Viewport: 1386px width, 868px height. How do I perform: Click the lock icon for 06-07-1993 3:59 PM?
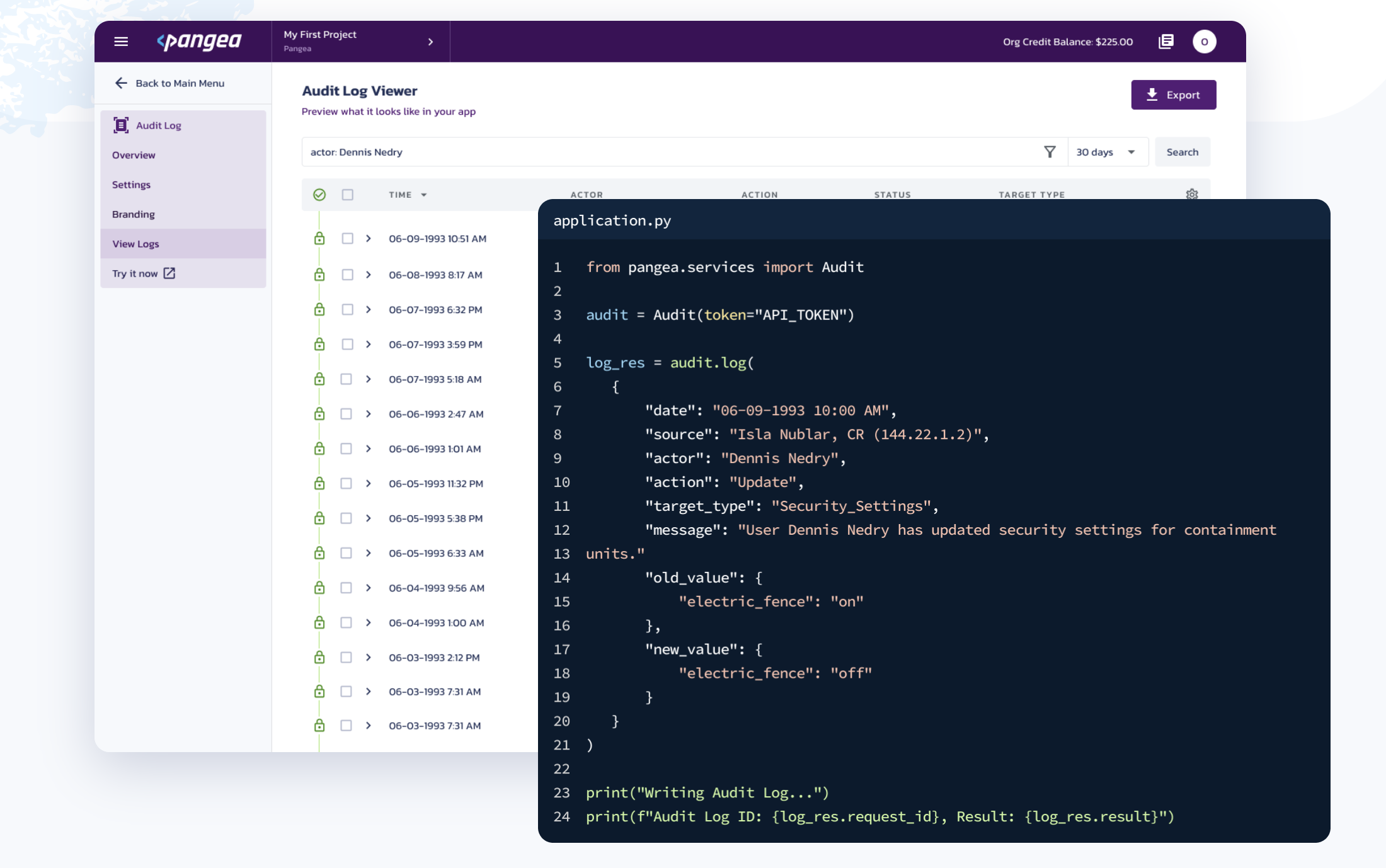319,344
